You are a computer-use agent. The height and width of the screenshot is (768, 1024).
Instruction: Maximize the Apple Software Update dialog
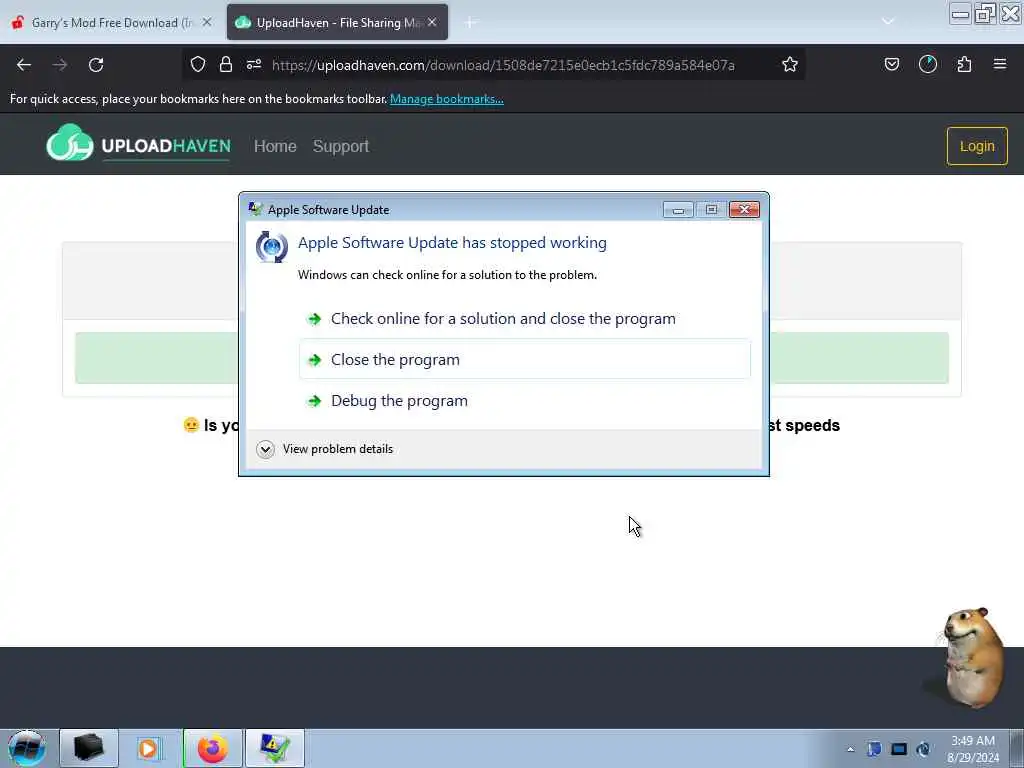click(711, 210)
